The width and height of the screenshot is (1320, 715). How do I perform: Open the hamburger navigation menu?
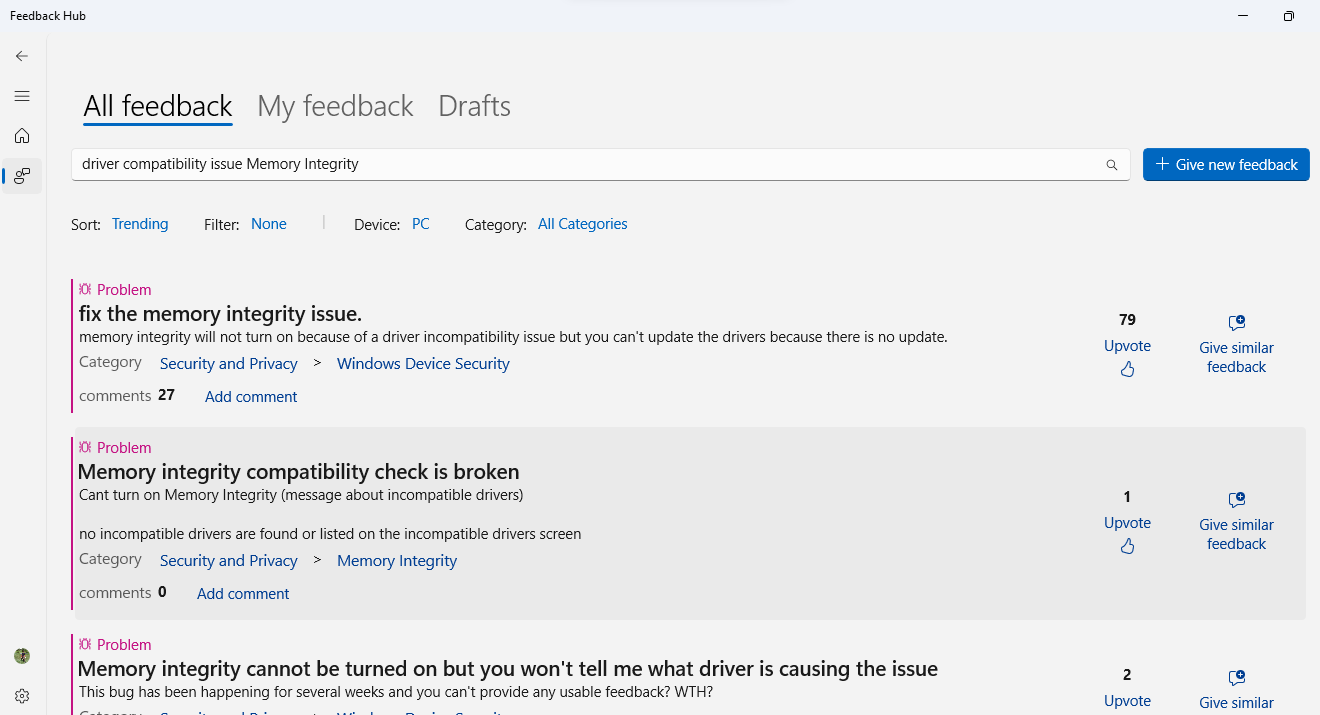(22, 96)
